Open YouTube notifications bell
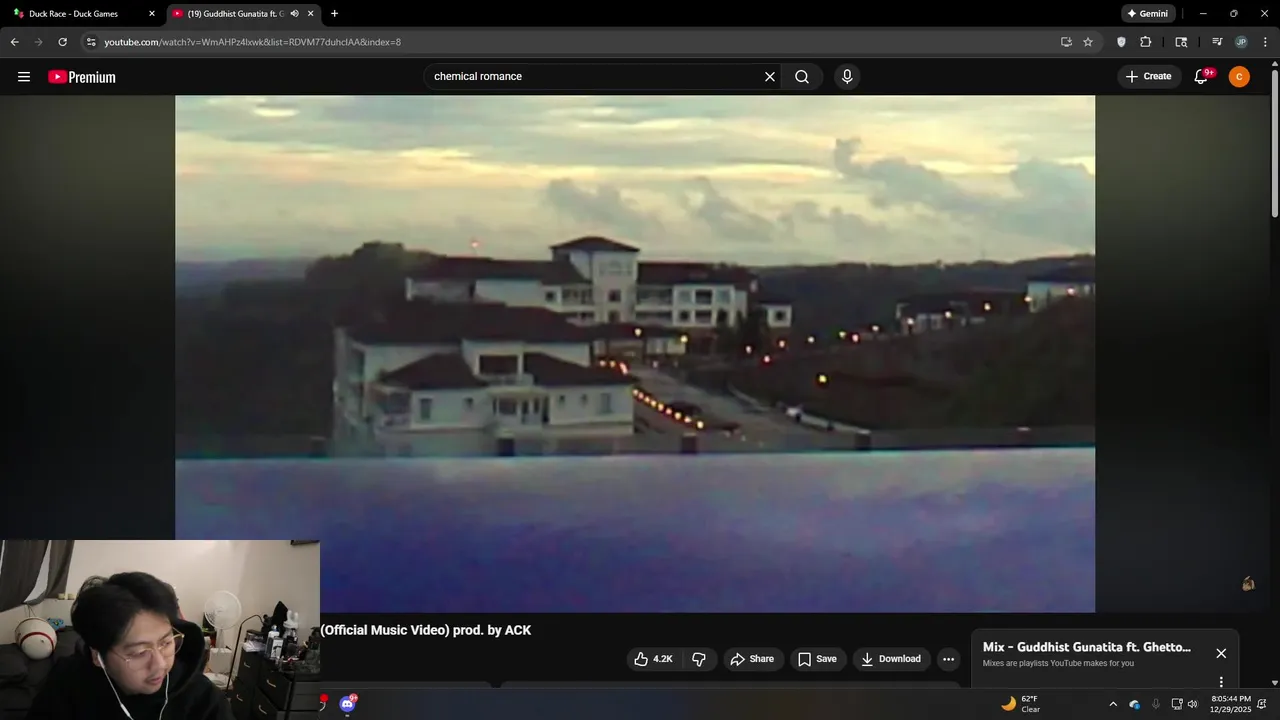Screen dimensions: 1280x720 [1202, 77]
